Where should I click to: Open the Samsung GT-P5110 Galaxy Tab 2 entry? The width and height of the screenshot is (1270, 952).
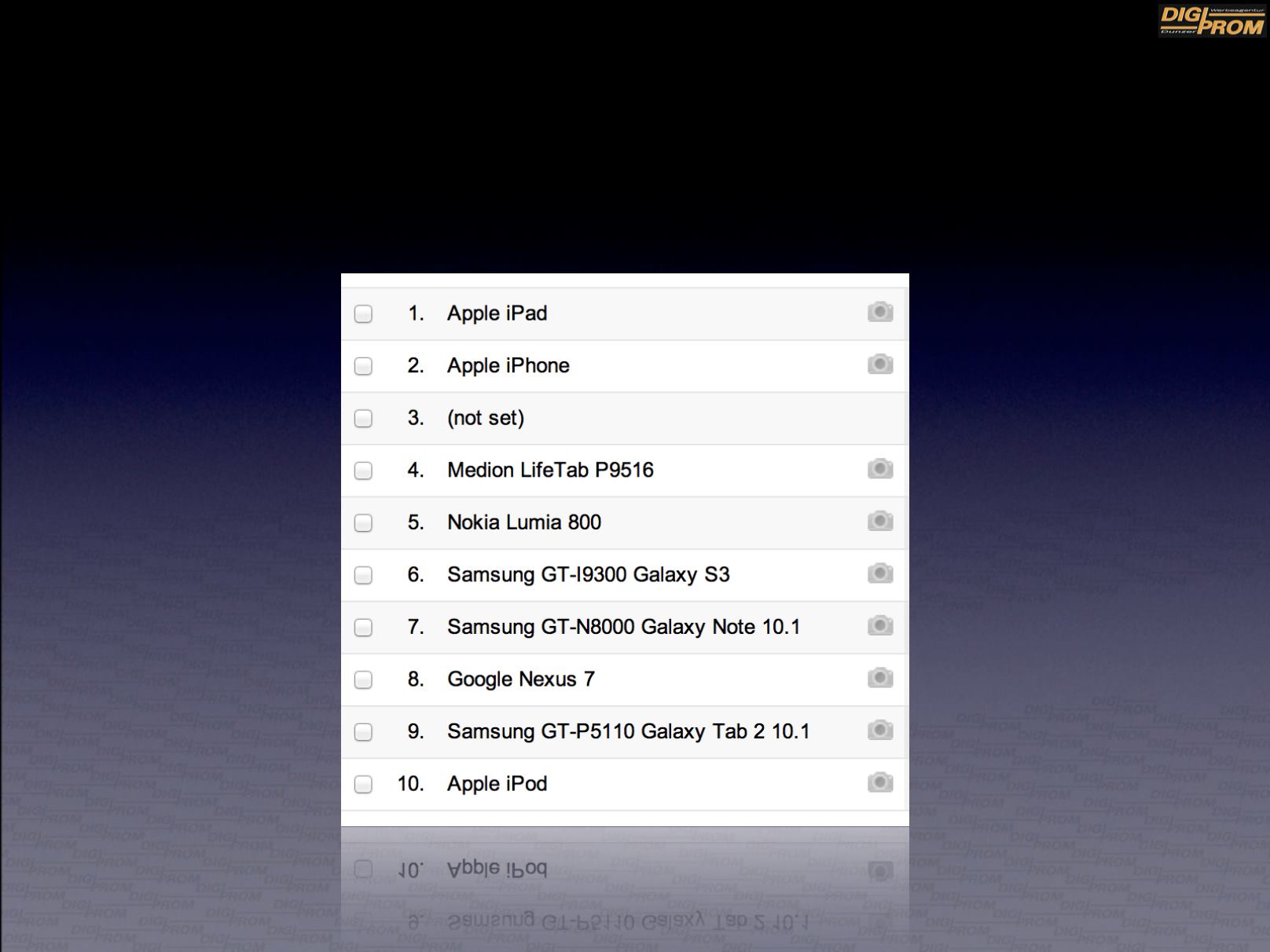(629, 731)
